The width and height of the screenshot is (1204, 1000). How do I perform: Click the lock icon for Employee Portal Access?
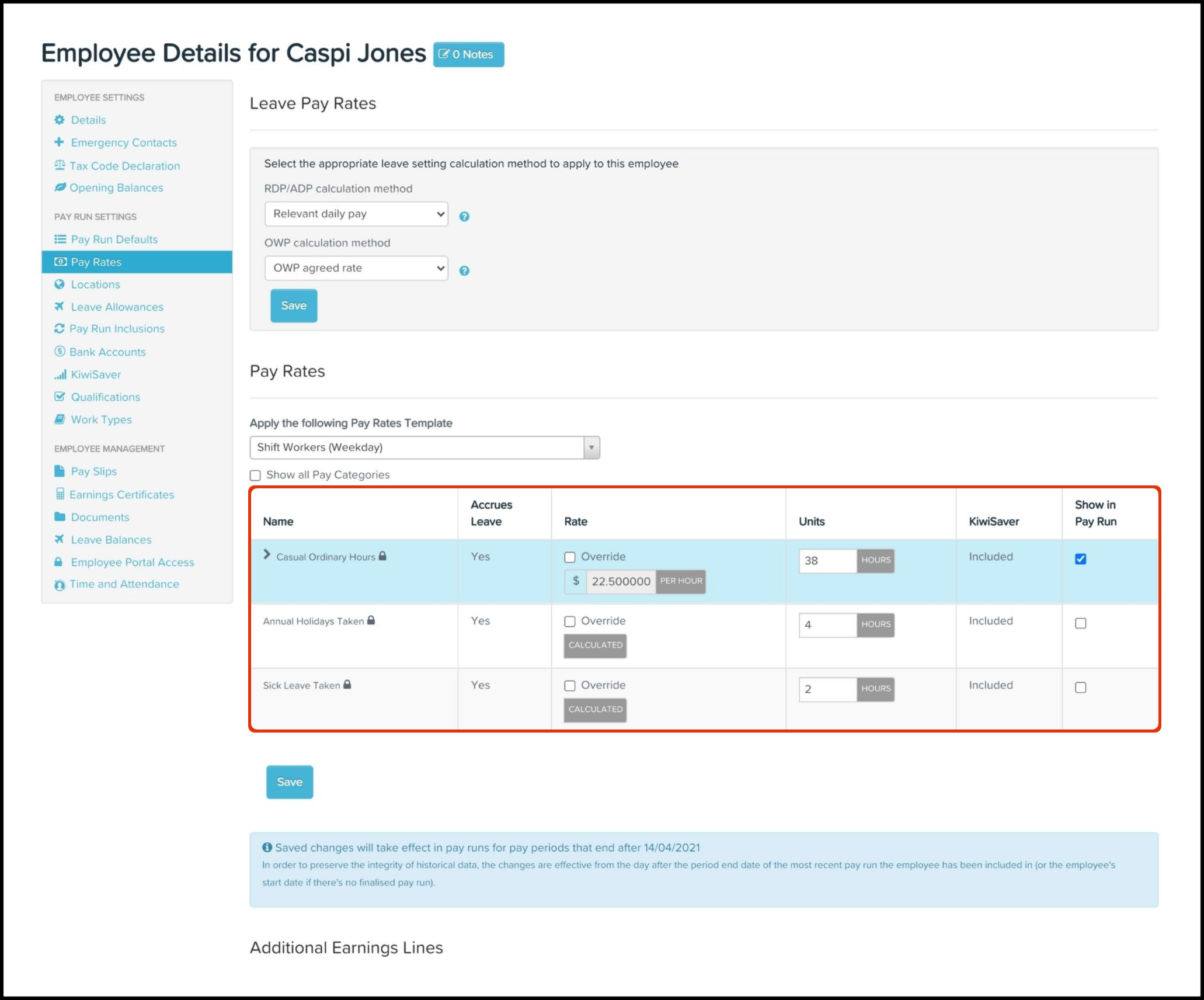coord(58,562)
